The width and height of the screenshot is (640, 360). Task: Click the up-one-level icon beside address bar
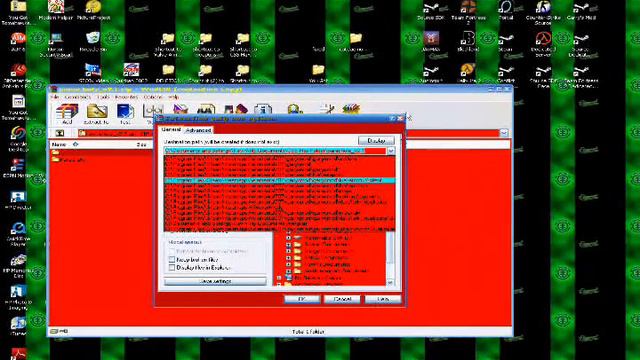tap(60, 133)
